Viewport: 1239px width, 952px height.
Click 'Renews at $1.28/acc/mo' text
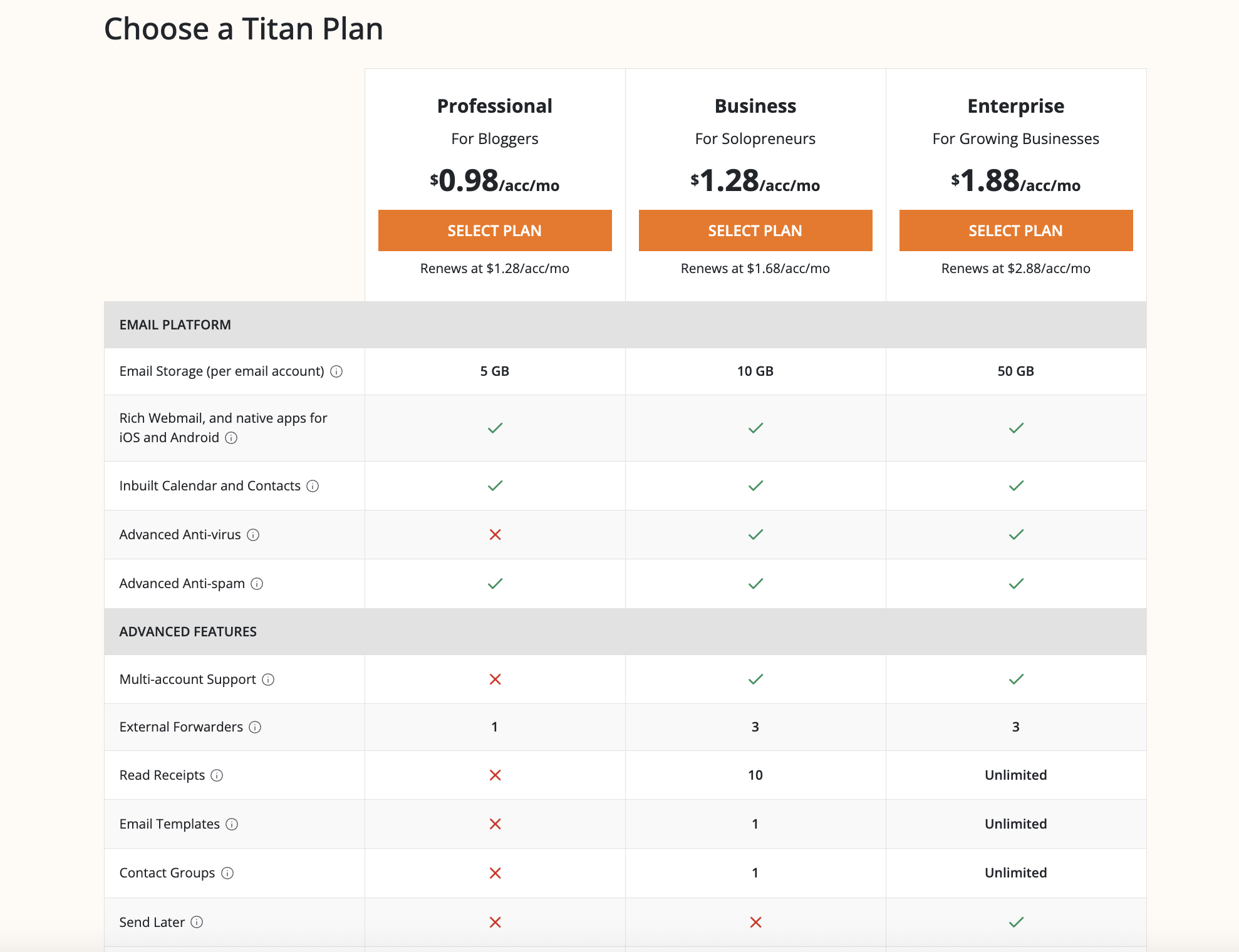pos(495,268)
